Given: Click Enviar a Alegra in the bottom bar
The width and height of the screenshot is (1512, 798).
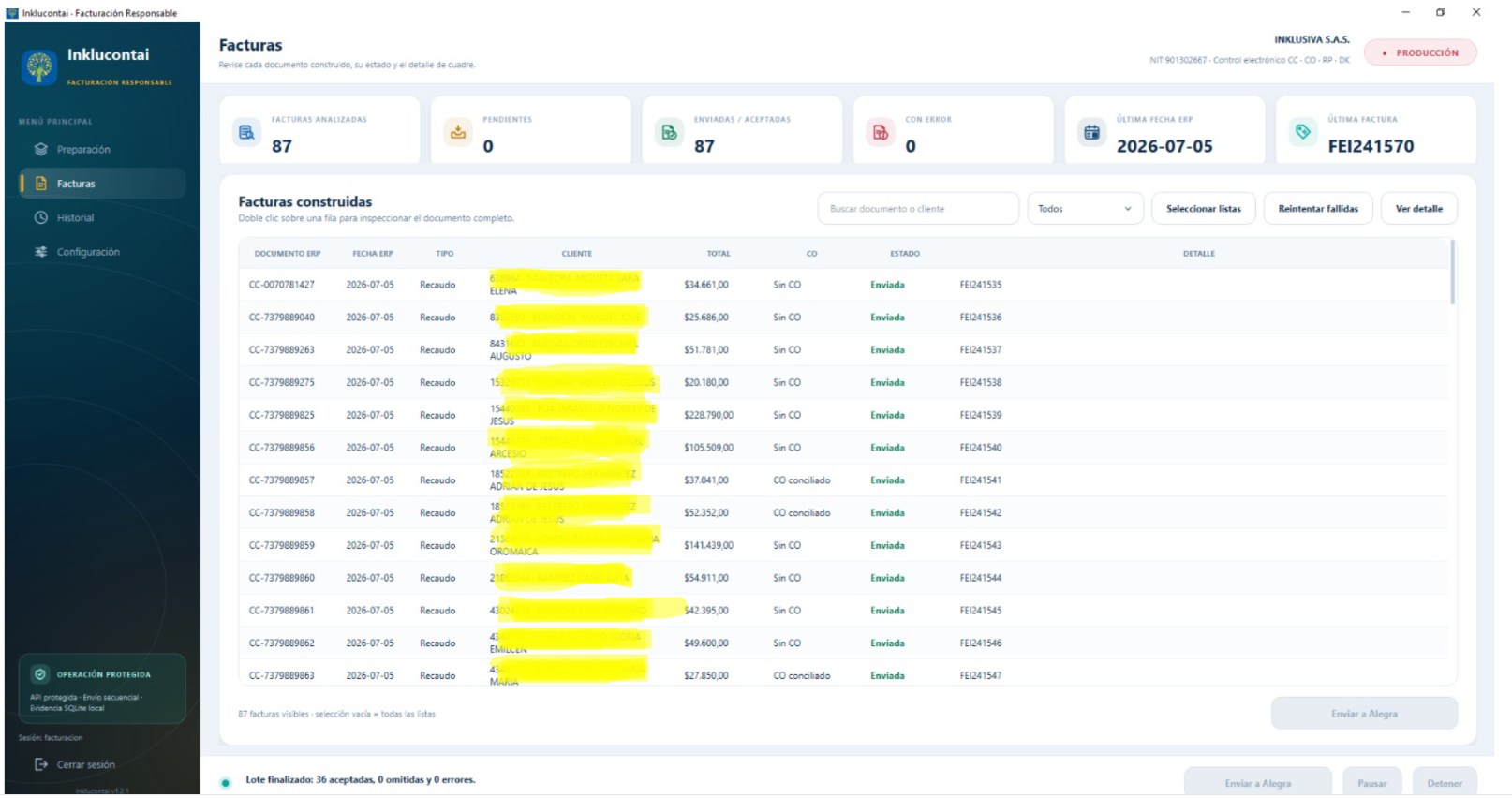Looking at the screenshot, I should (x=1257, y=783).
